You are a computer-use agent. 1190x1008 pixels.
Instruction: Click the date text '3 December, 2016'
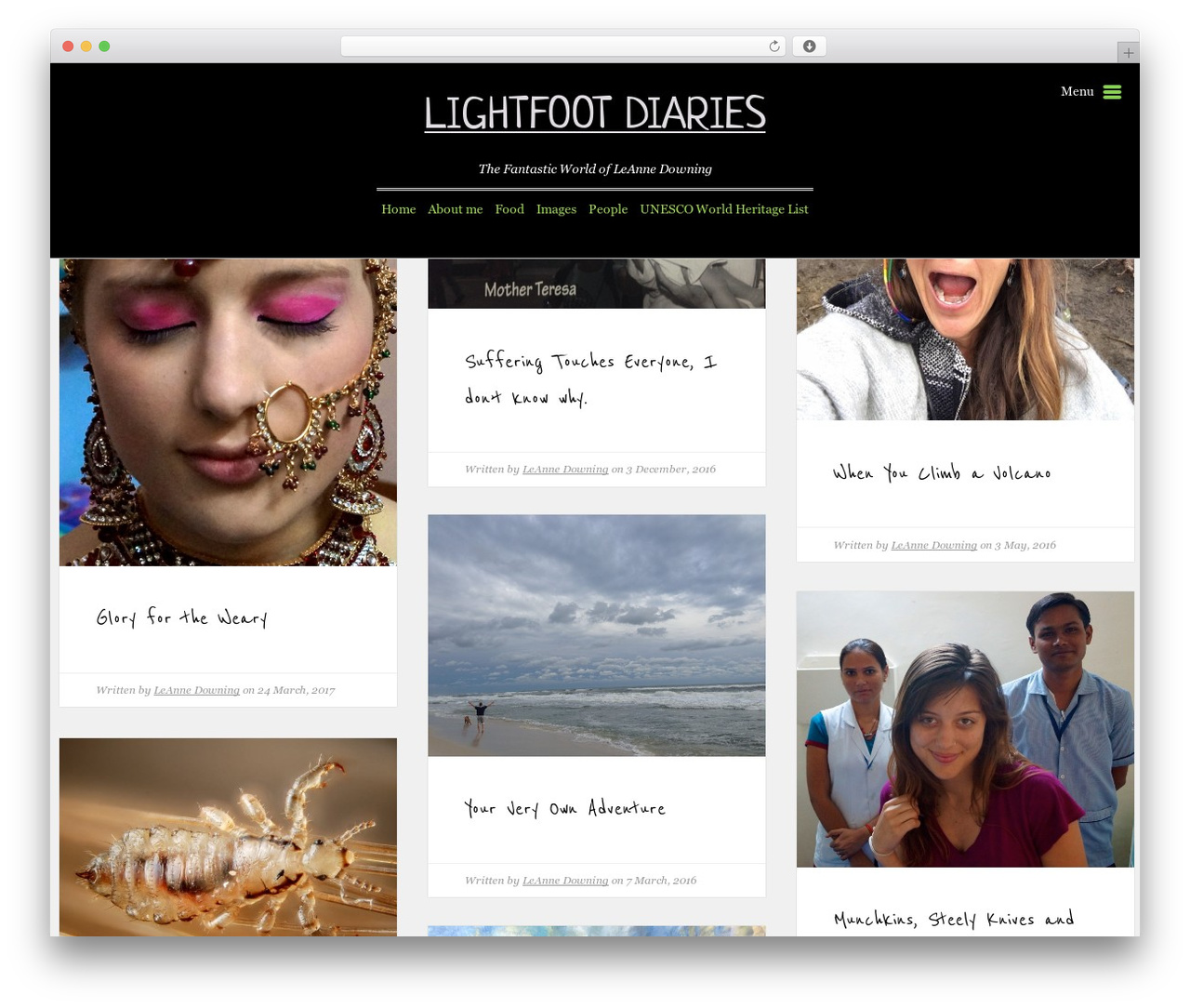click(x=670, y=469)
